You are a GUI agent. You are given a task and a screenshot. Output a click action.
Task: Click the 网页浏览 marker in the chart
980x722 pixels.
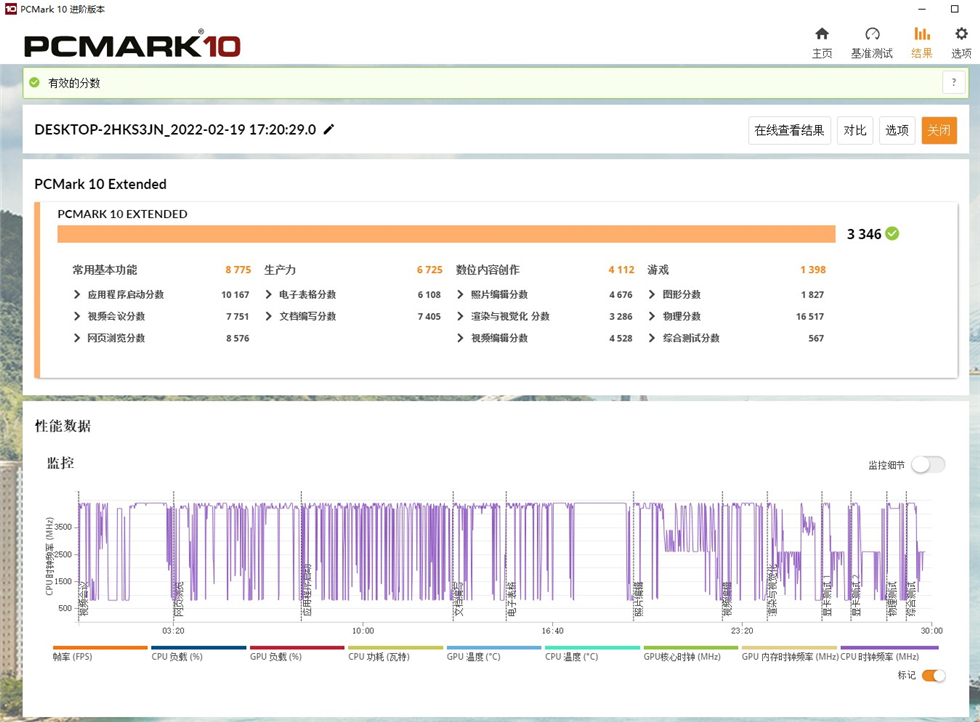tap(179, 599)
